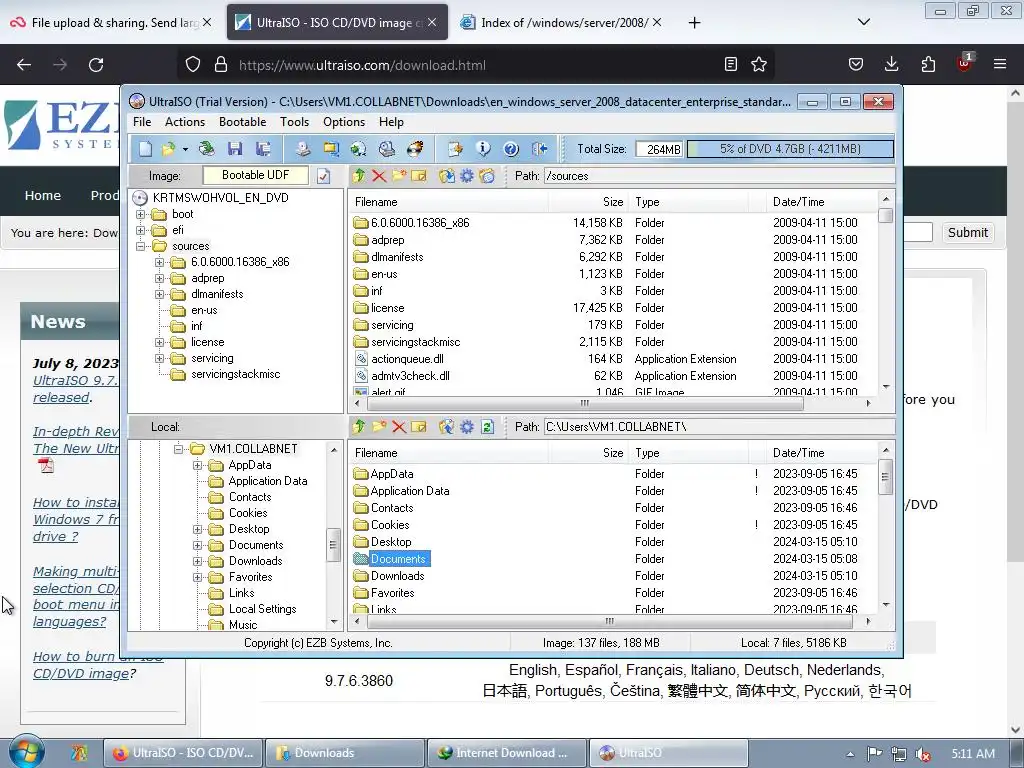Click the image Path field showing /sources
The width and height of the screenshot is (1024, 768).
click(x=719, y=176)
